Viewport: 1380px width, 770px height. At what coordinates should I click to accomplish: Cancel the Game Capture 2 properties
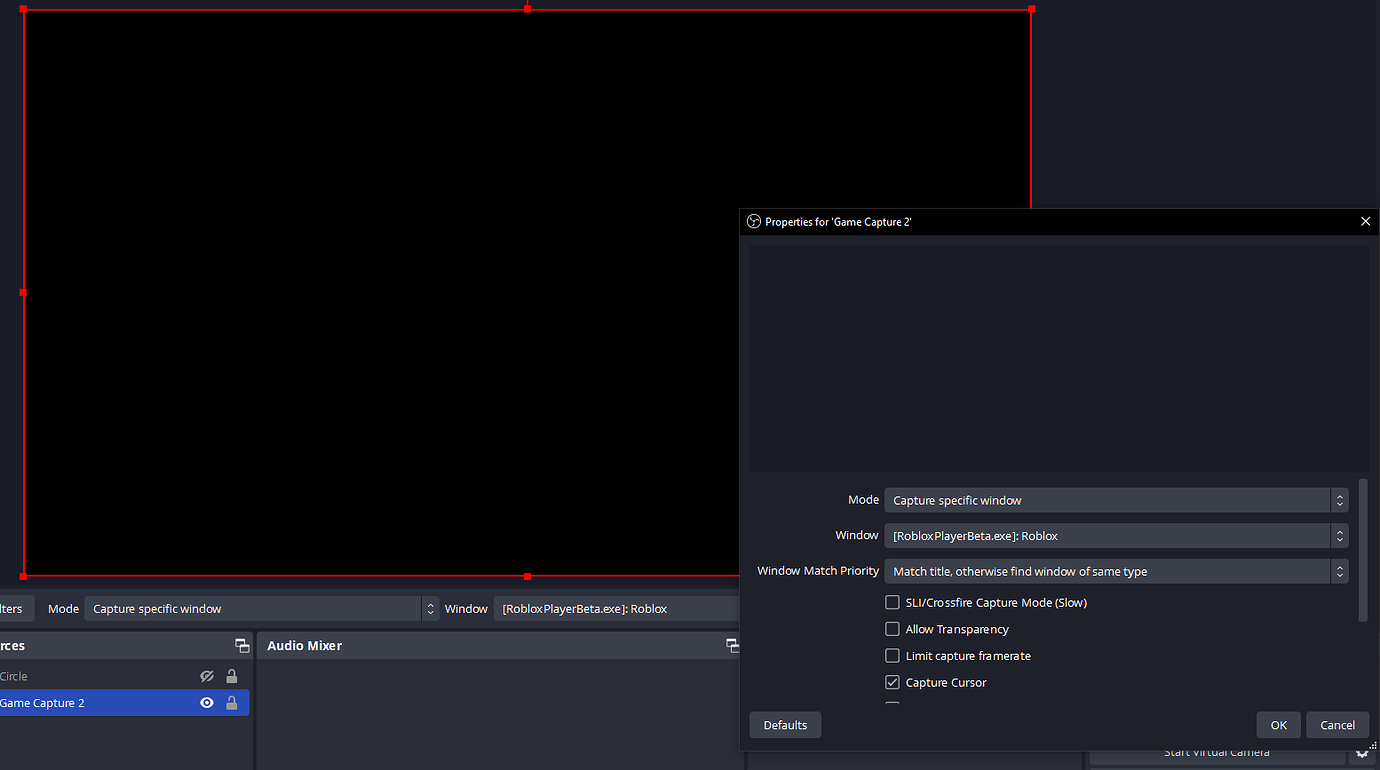coord(1337,724)
